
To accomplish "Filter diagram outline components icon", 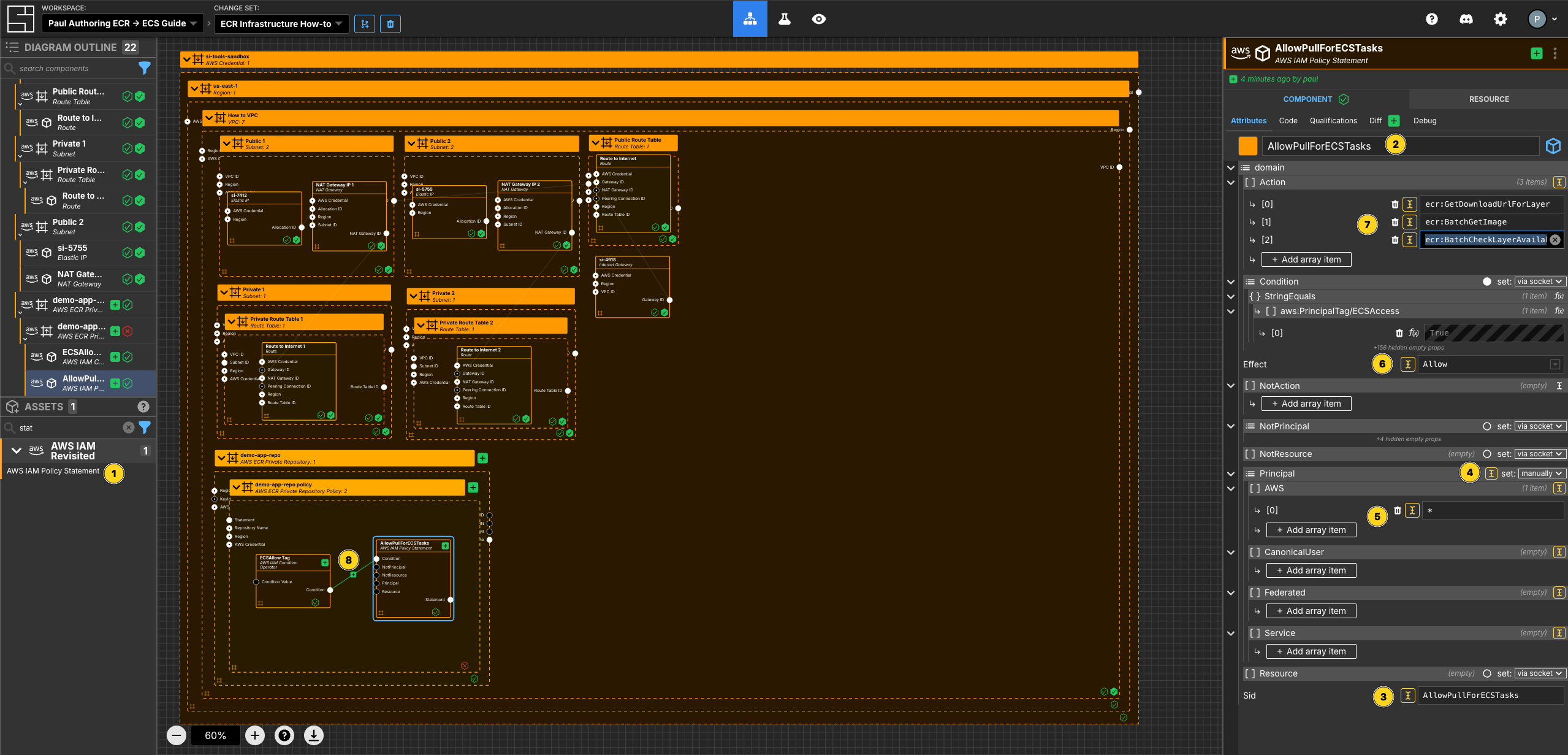I will coord(145,68).
